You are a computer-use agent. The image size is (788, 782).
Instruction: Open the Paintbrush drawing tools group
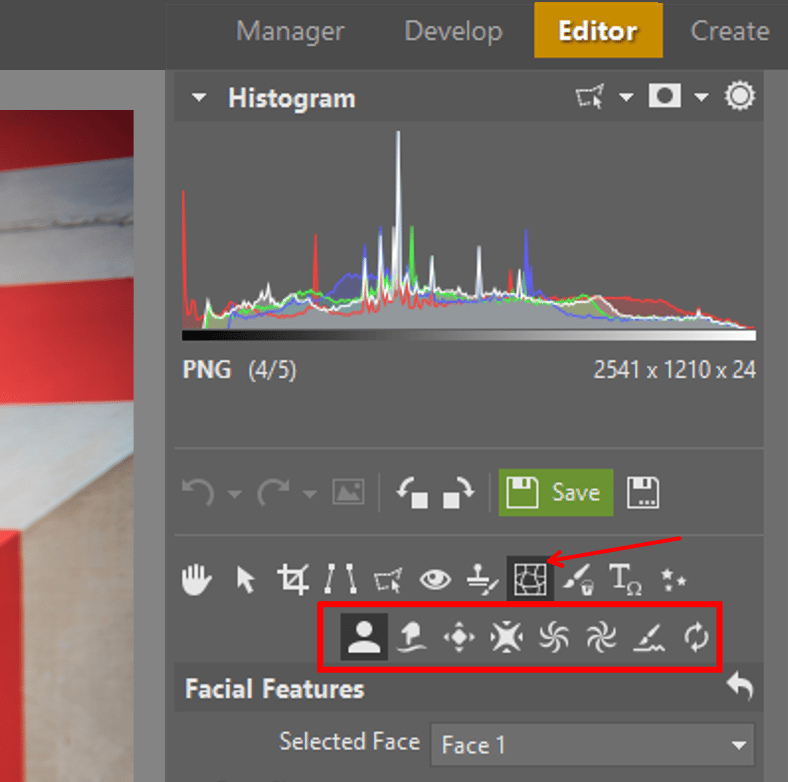pyautogui.click(x=578, y=579)
